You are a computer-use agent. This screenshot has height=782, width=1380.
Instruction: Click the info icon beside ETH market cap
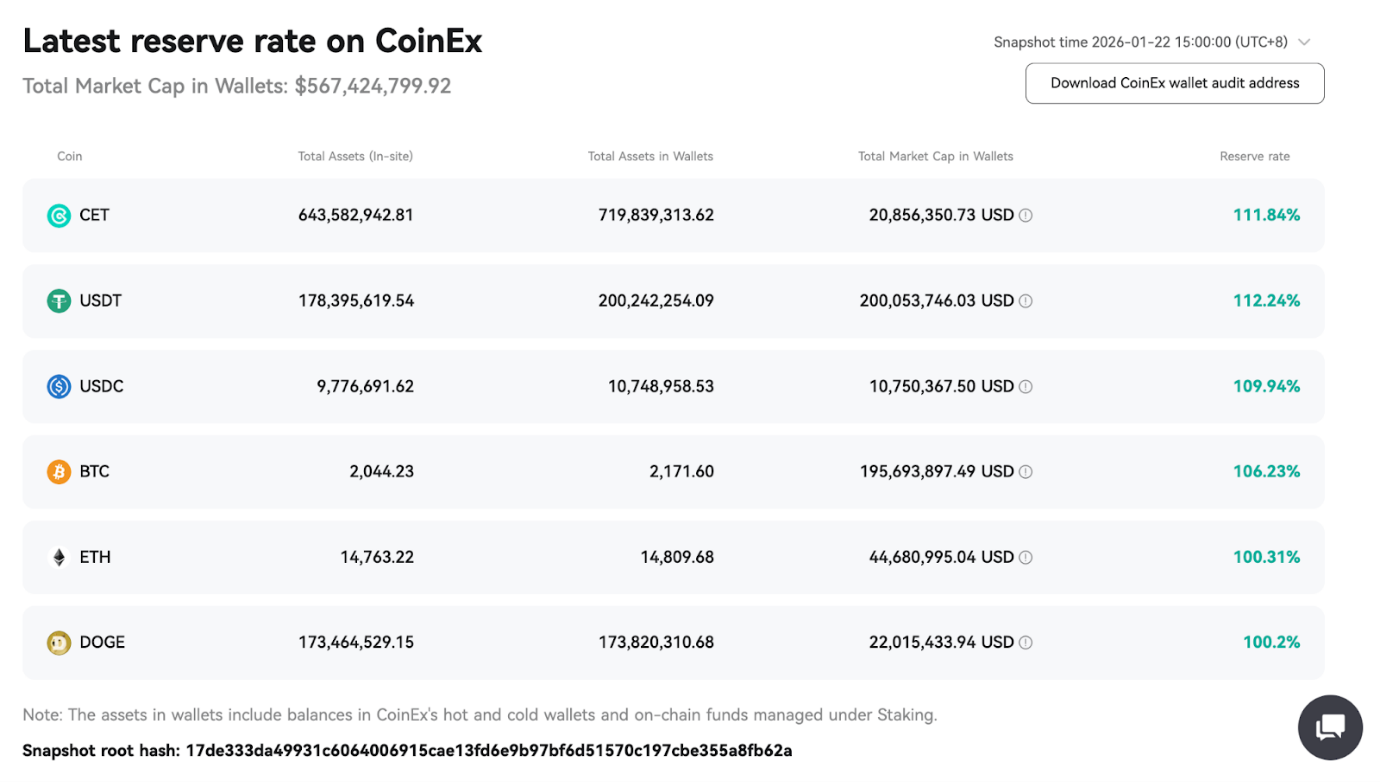click(1026, 557)
